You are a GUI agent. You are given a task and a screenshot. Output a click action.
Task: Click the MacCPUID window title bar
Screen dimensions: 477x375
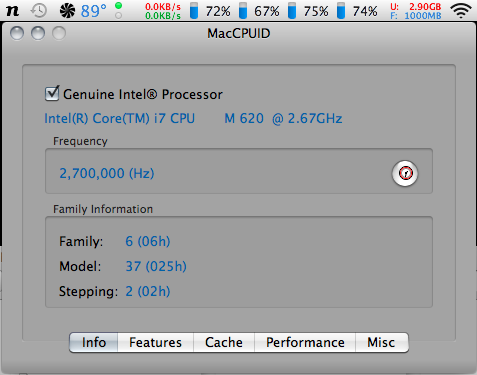click(239, 33)
